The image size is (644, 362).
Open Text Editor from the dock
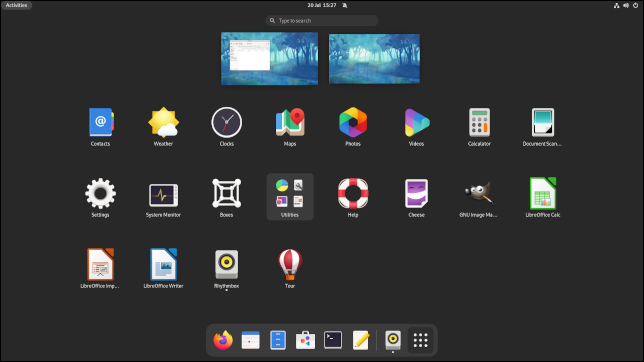(x=361, y=340)
